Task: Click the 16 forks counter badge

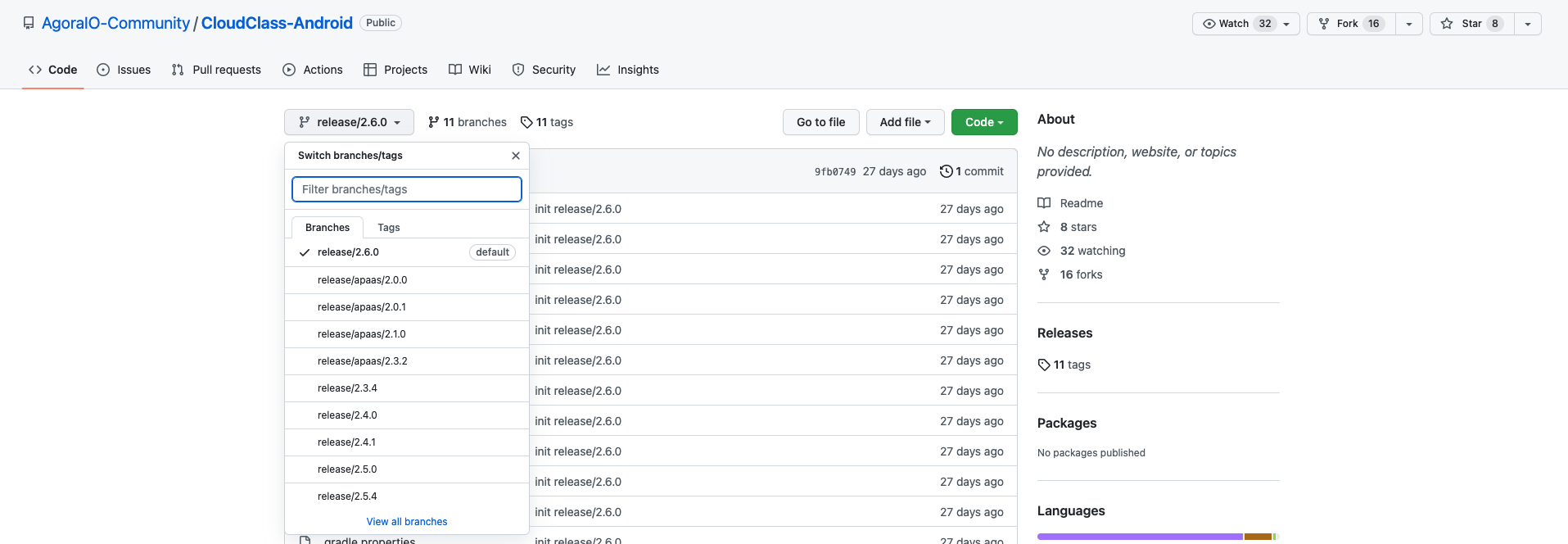Action: pos(1374,24)
